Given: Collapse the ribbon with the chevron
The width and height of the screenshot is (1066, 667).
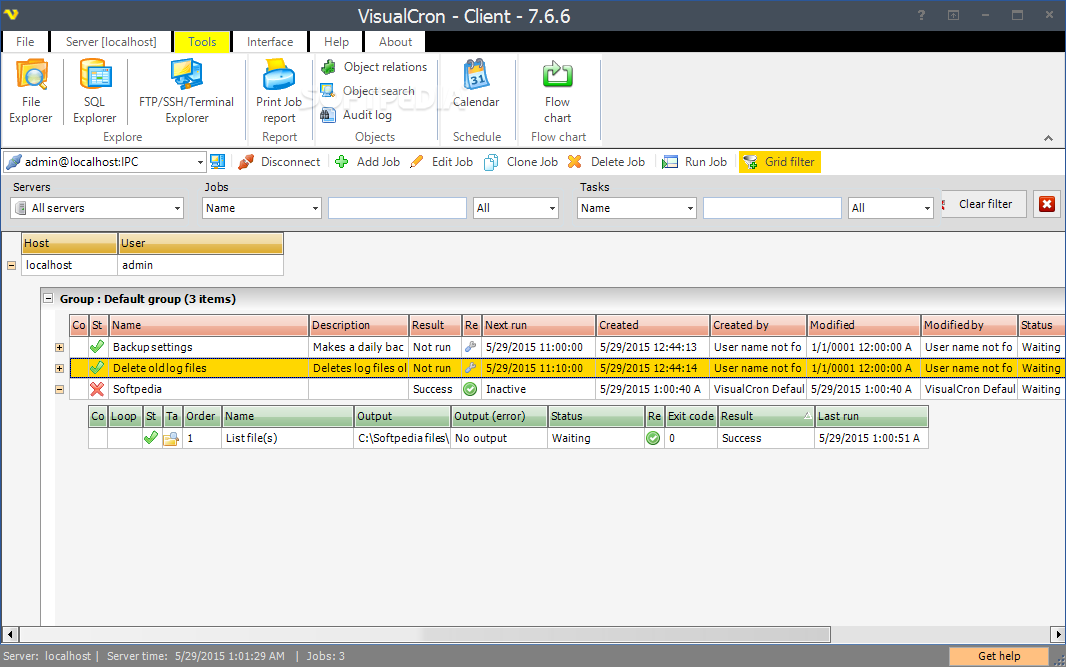Looking at the screenshot, I should tap(1048, 138).
